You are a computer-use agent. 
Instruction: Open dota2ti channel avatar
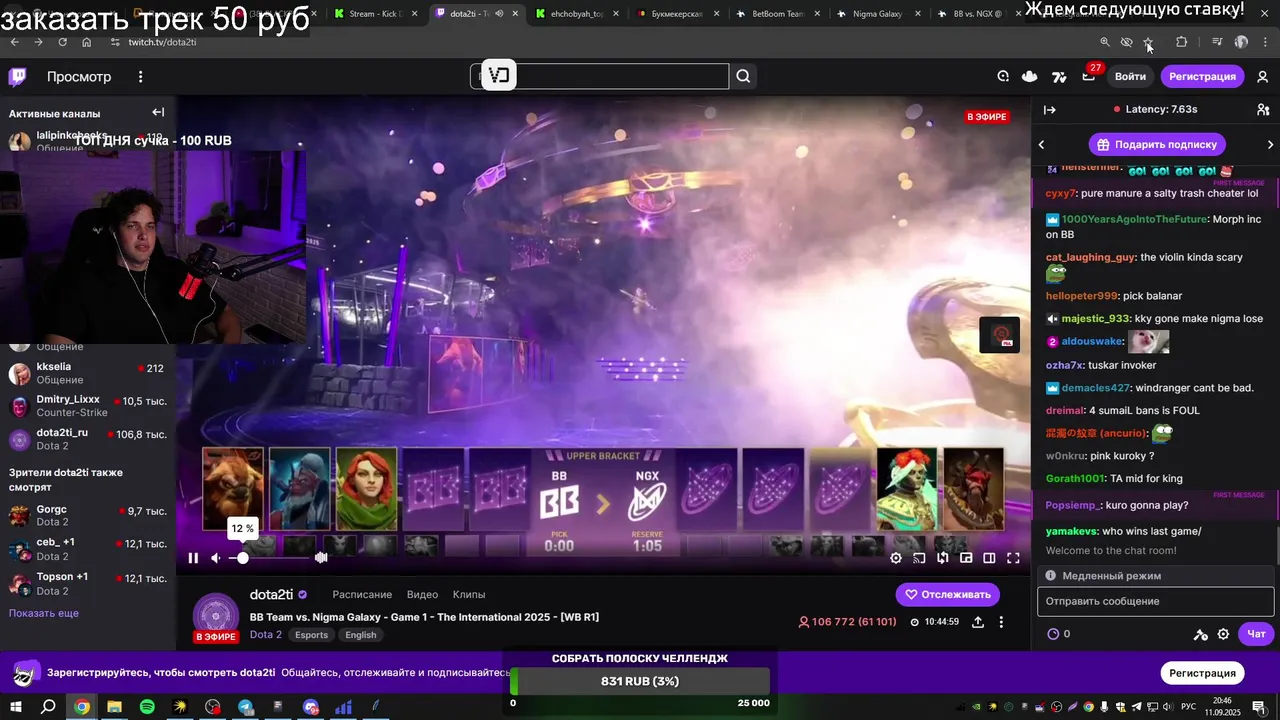pyautogui.click(x=215, y=616)
